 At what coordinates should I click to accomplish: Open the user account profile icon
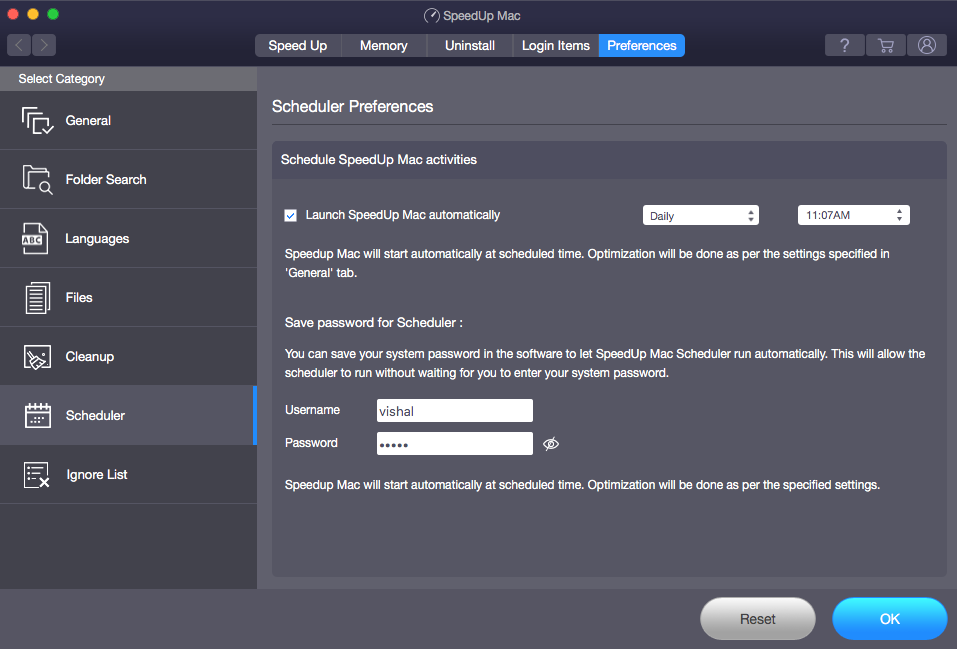pyautogui.click(x=926, y=45)
